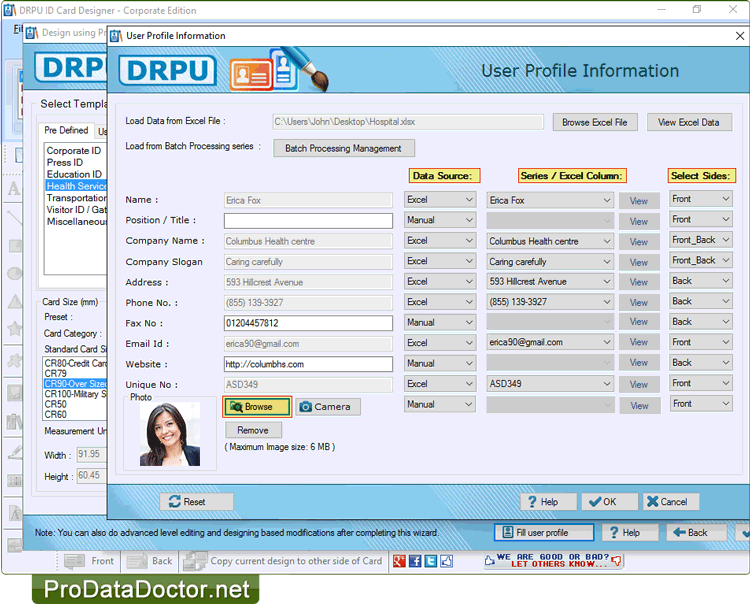Image resolution: width=750 pixels, height=604 pixels.
Task: Select Press ID template category
Action: coord(65,163)
